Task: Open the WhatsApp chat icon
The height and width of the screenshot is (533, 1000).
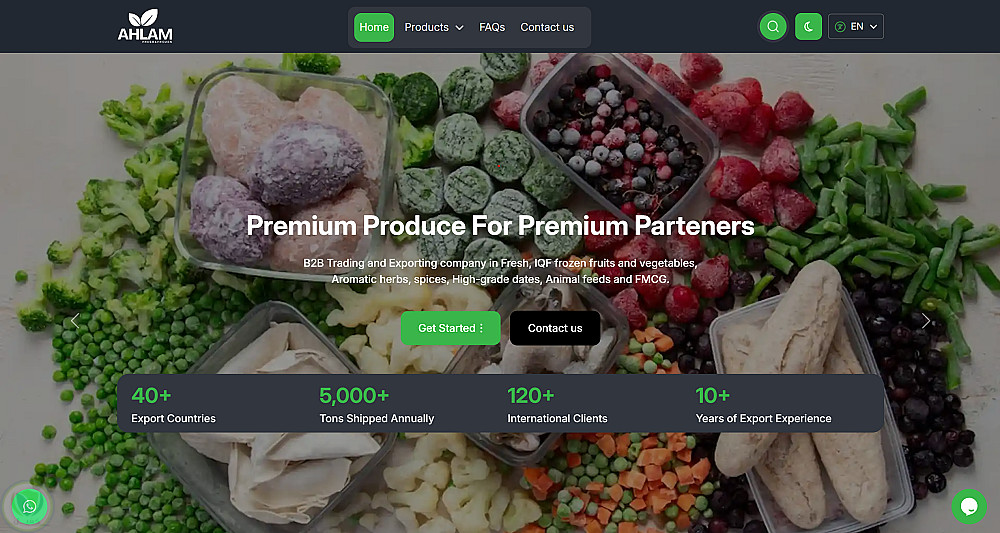Action: click(x=29, y=506)
